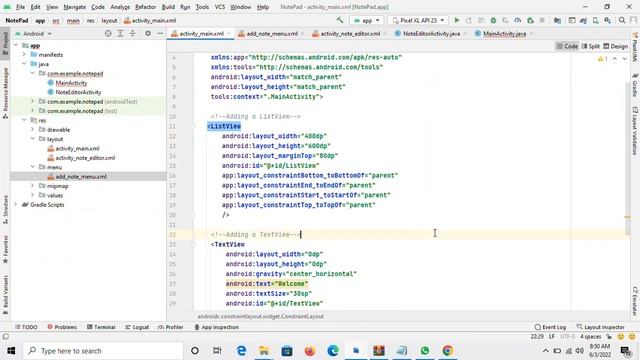Switch to NoteEditorActivity.java tab
640x360 pixels.
[x=431, y=34]
